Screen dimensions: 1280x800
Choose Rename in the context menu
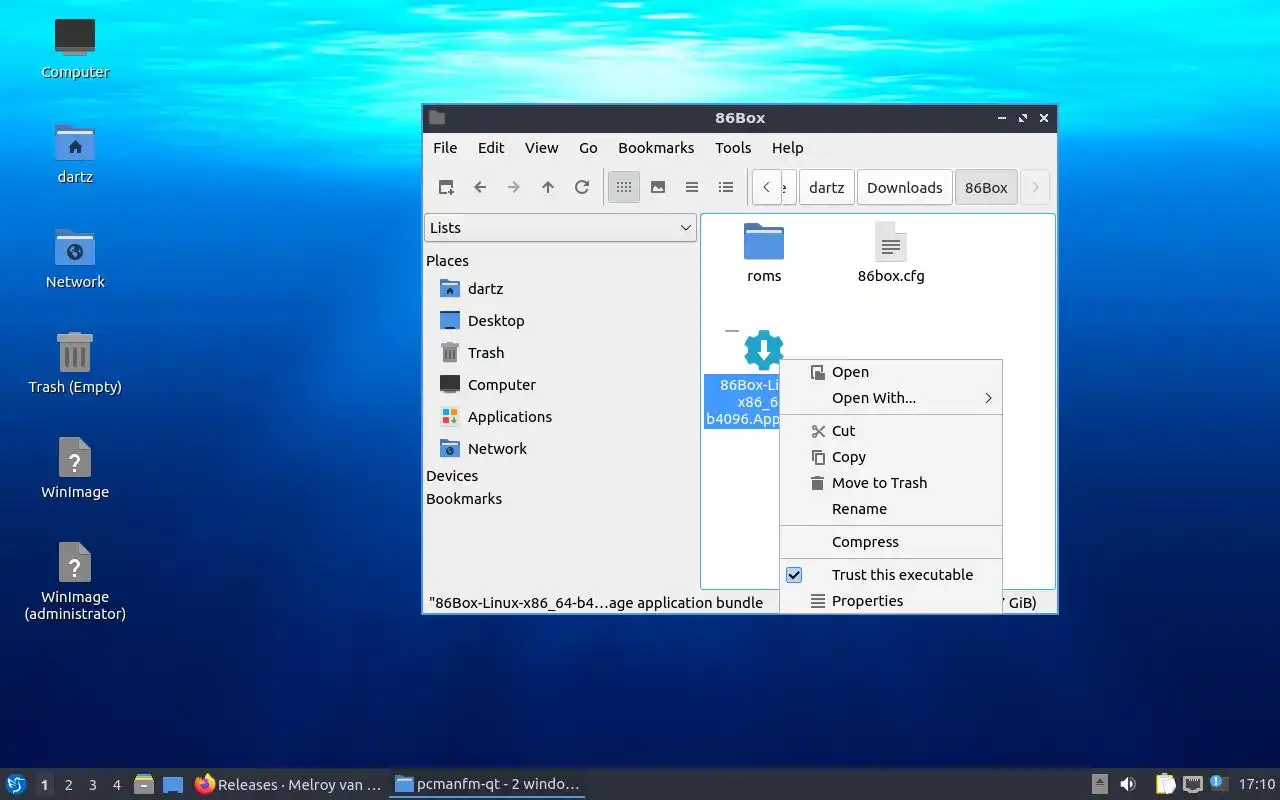(x=891, y=509)
